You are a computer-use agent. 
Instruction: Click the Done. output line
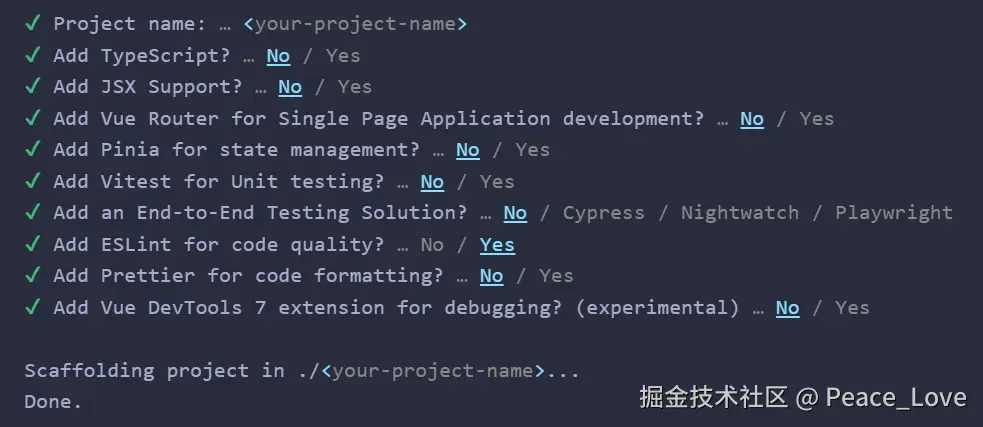click(53, 401)
